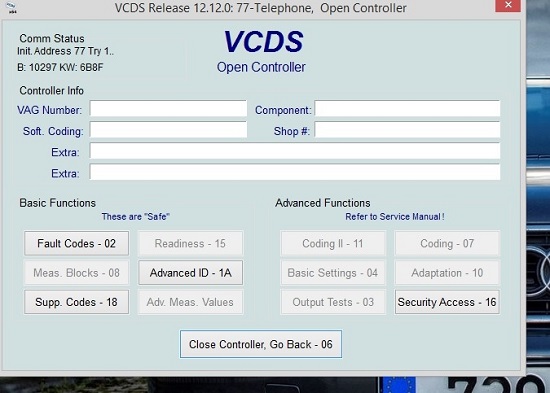Click the Adv. Meas. Values button
550x393 pixels.
point(190,302)
